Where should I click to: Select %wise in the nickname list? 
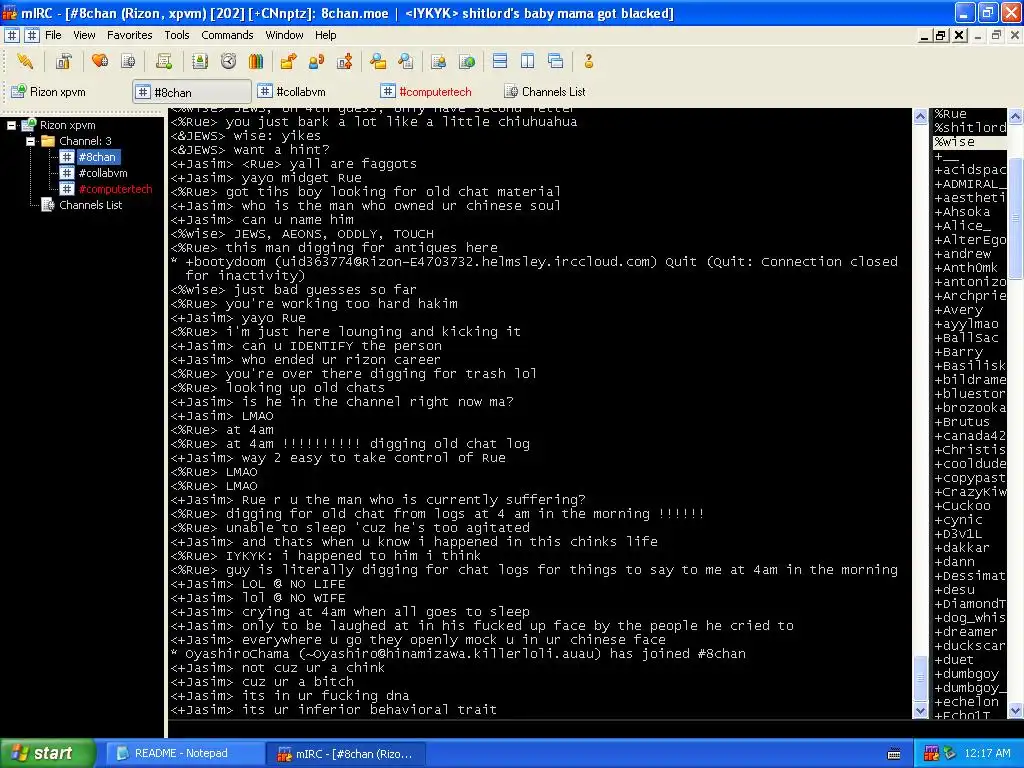pos(969,142)
